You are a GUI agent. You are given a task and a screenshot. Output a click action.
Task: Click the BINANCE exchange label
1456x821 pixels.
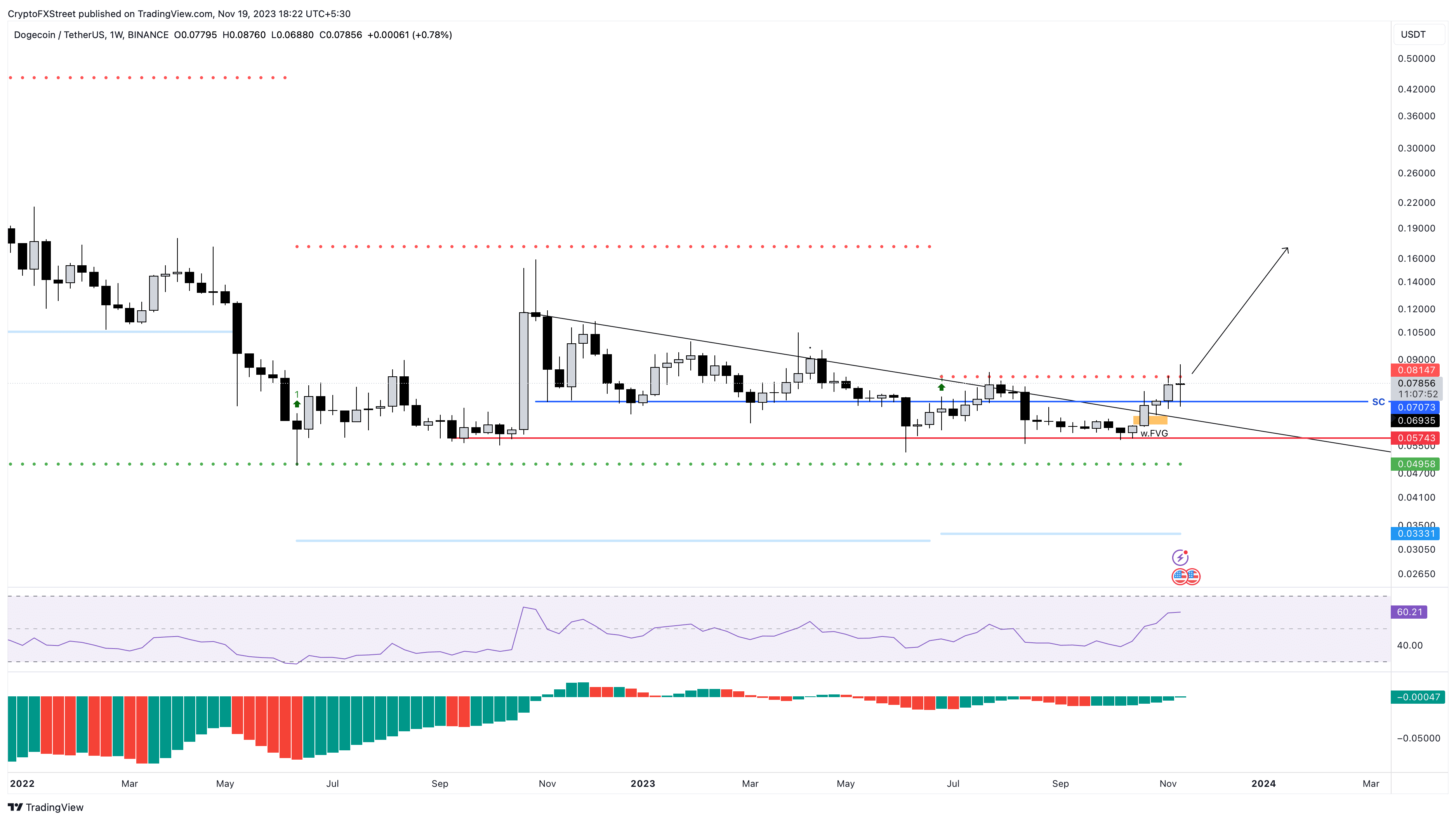point(148,35)
